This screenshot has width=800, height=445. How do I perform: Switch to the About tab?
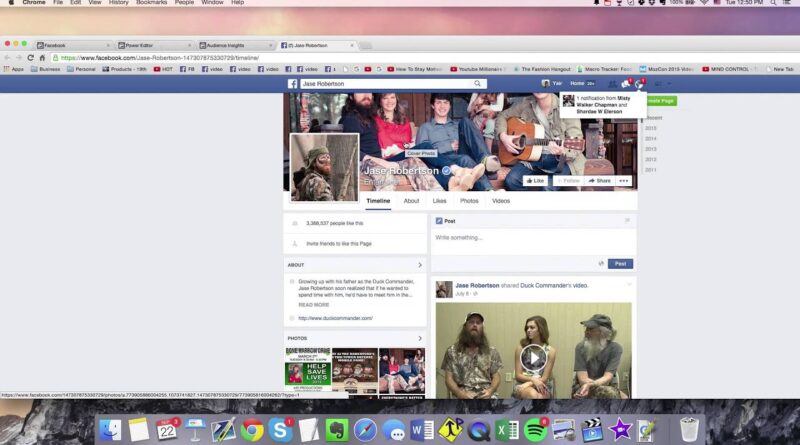pos(411,201)
